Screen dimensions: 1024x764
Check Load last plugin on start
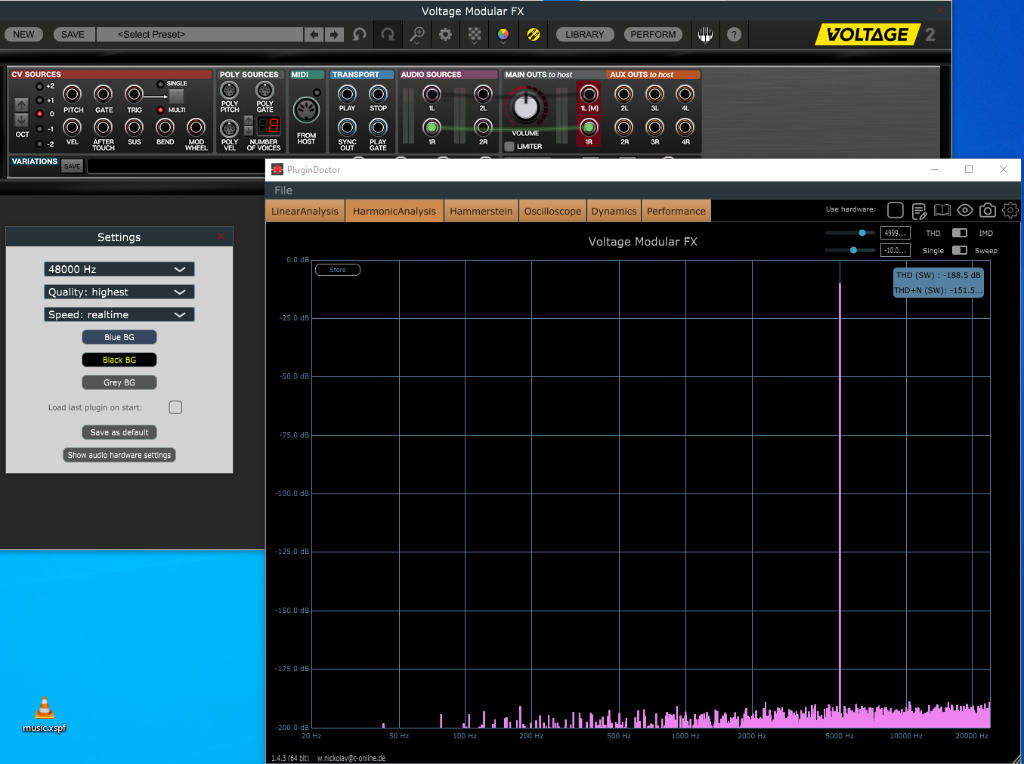pyautogui.click(x=175, y=407)
